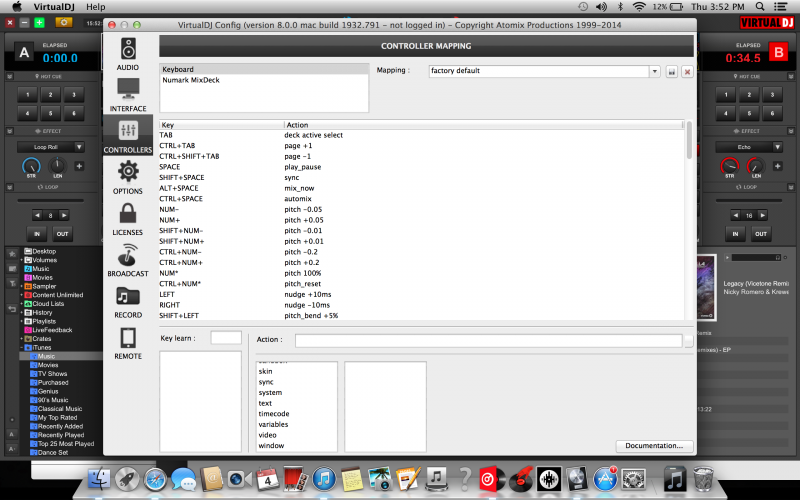
Task: Click the Key learn input field
Action: click(226, 339)
